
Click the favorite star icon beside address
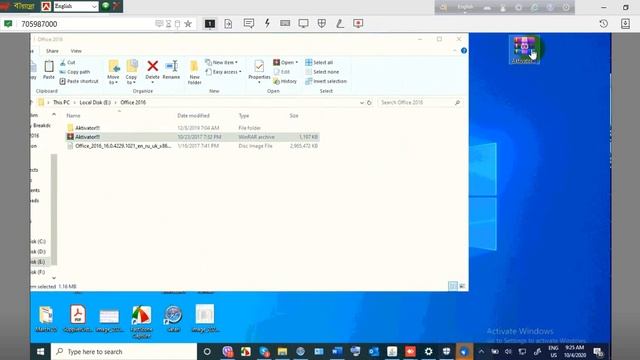tap(188, 24)
